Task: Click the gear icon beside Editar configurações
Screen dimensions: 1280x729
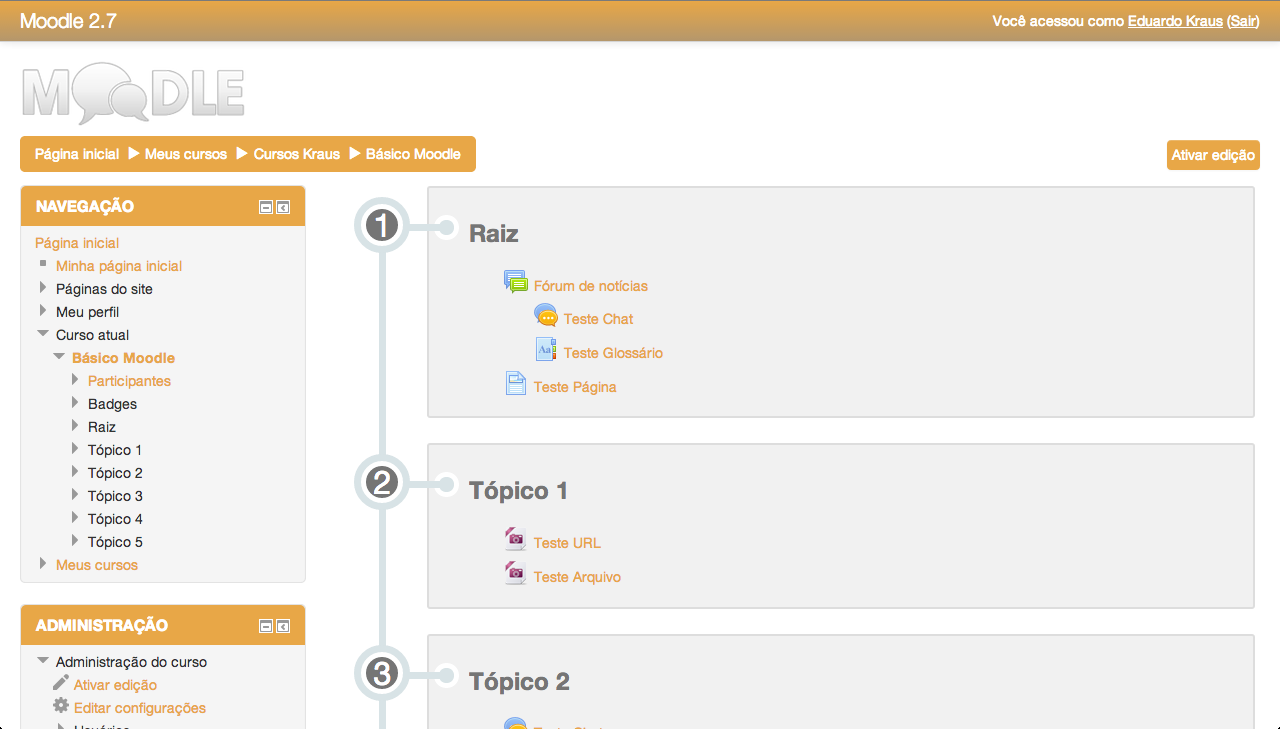Action: 61,706
